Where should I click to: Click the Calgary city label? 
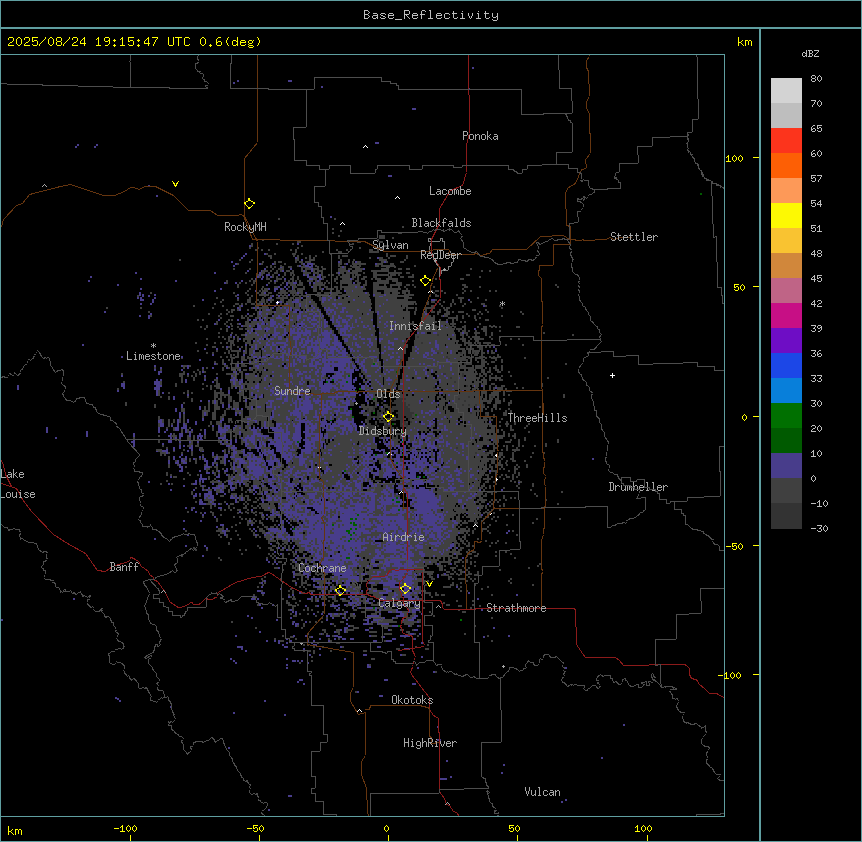click(x=399, y=603)
